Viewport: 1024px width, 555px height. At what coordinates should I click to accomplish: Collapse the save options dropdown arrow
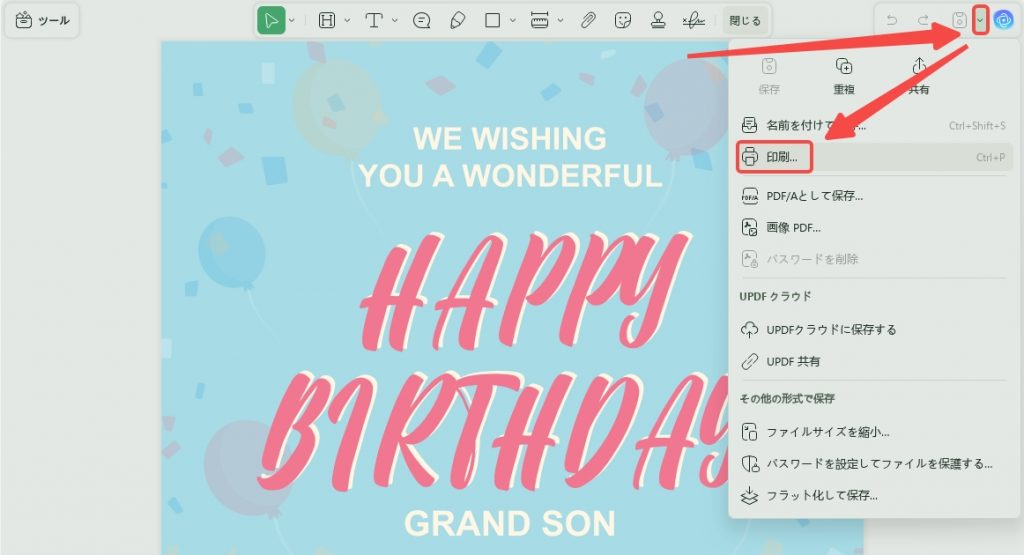(x=980, y=20)
